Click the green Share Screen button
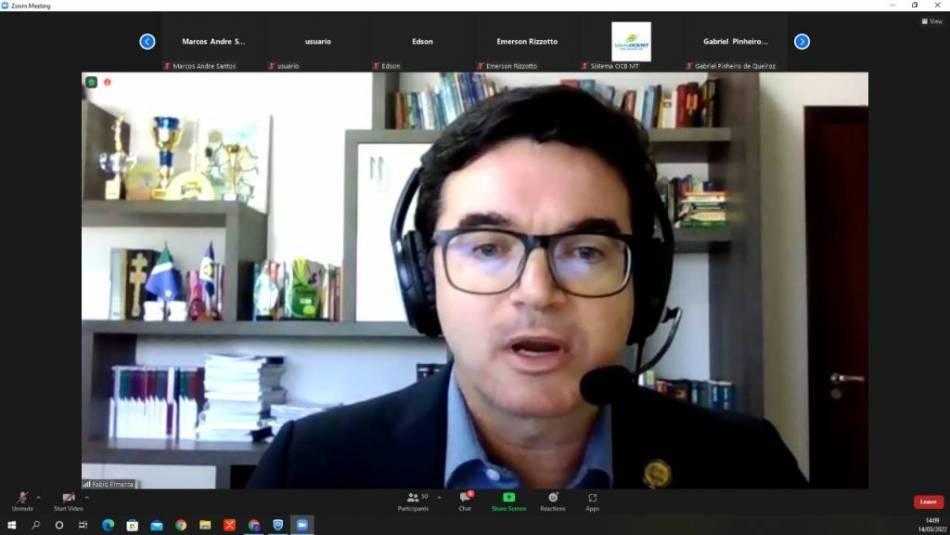The height and width of the screenshot is (535, 950). pyautogui.click(x=509, y=501)
